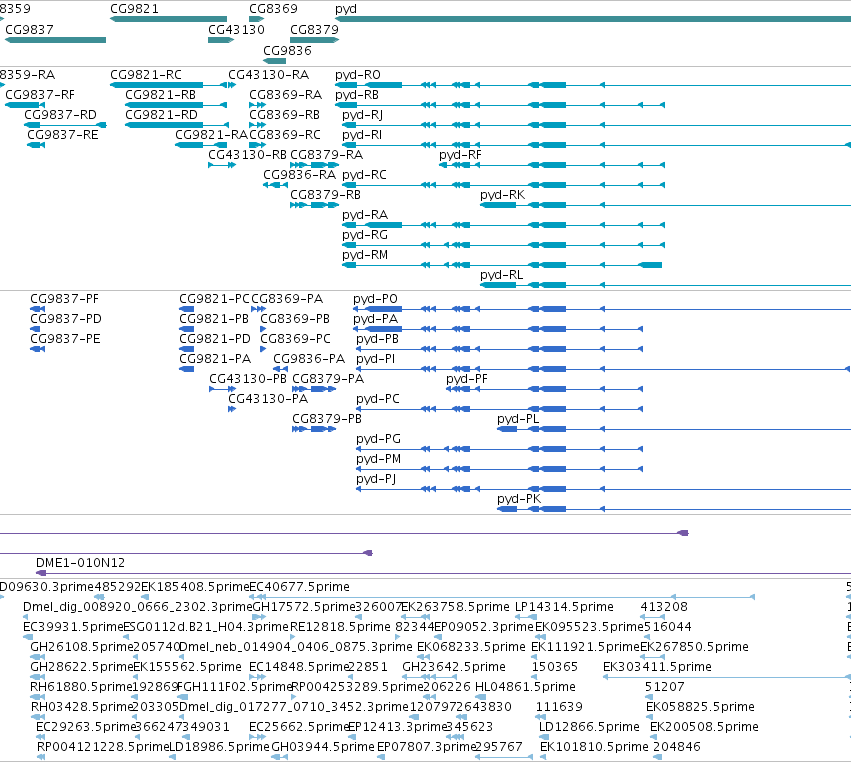Click protein pyd-PJ label
851x762 pixels.
[376, 479]
